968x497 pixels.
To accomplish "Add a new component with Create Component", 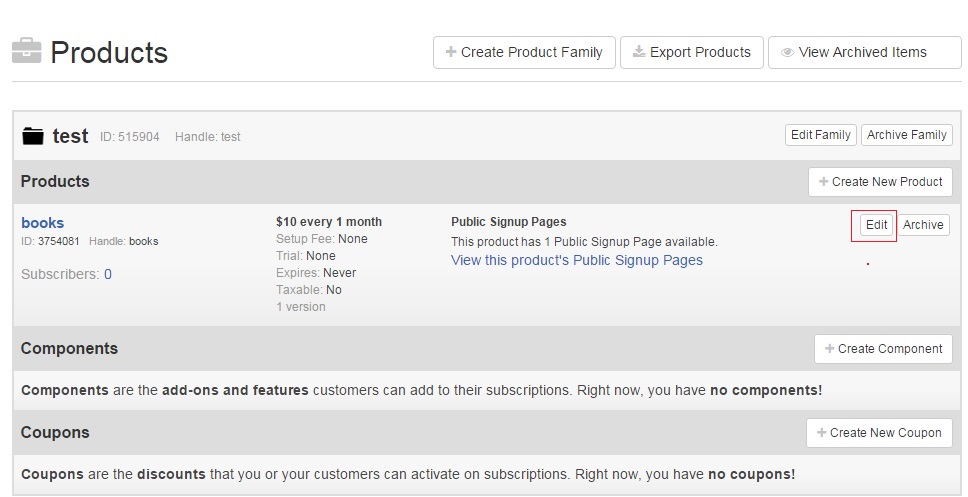I will tap(883, 349).
